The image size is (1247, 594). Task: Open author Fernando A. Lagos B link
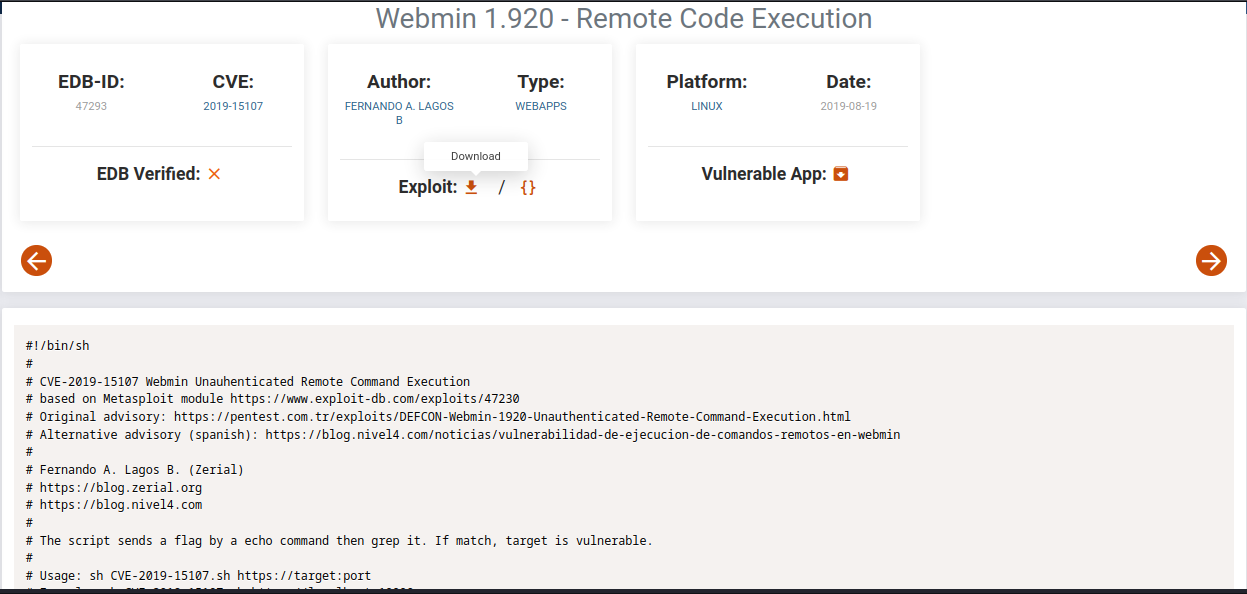click(x=399, y=106)
